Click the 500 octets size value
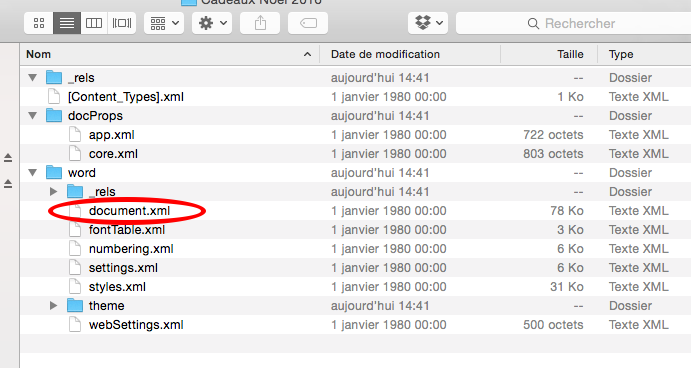691x368 pixels. 553,324
